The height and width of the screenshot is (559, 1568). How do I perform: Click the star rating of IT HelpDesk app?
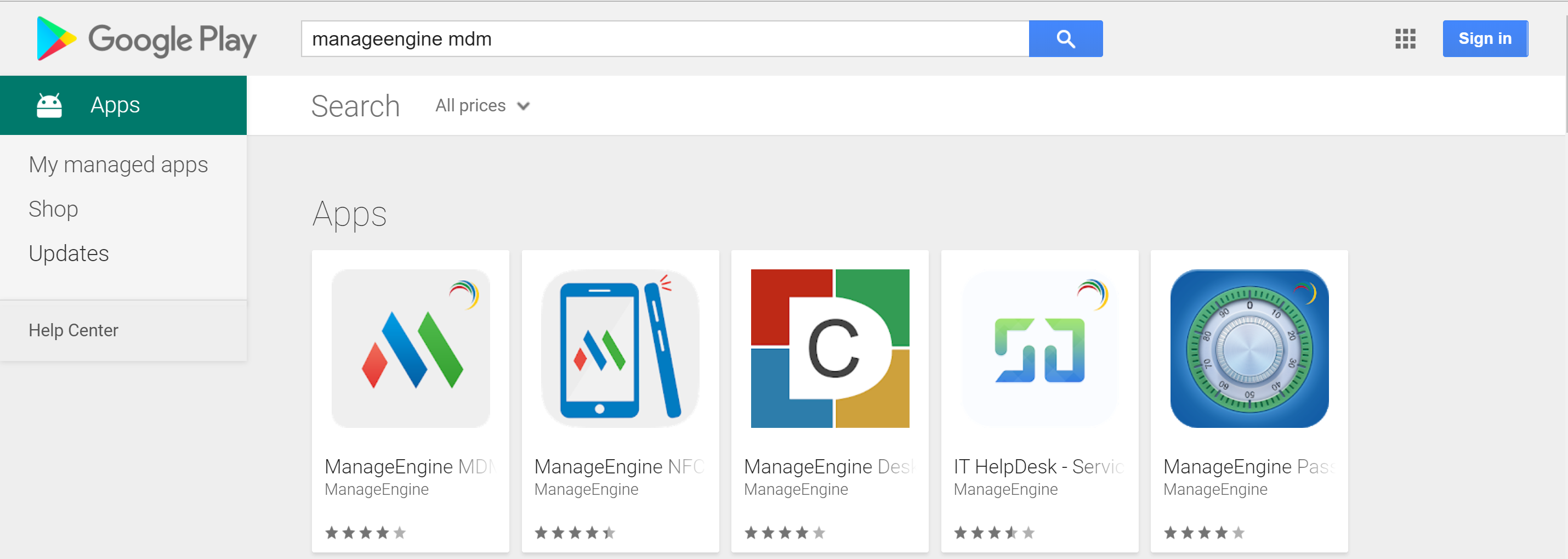994,533
